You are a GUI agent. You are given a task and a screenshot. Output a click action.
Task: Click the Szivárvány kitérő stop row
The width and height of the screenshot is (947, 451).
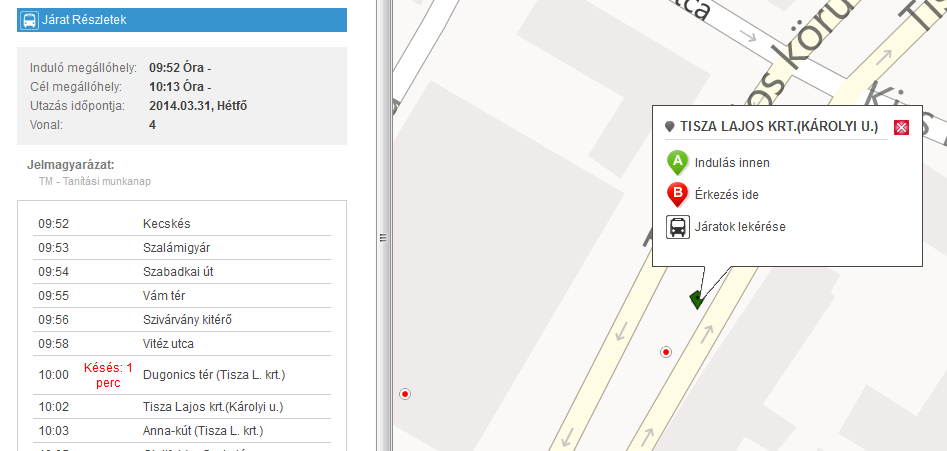click(182, 320)
